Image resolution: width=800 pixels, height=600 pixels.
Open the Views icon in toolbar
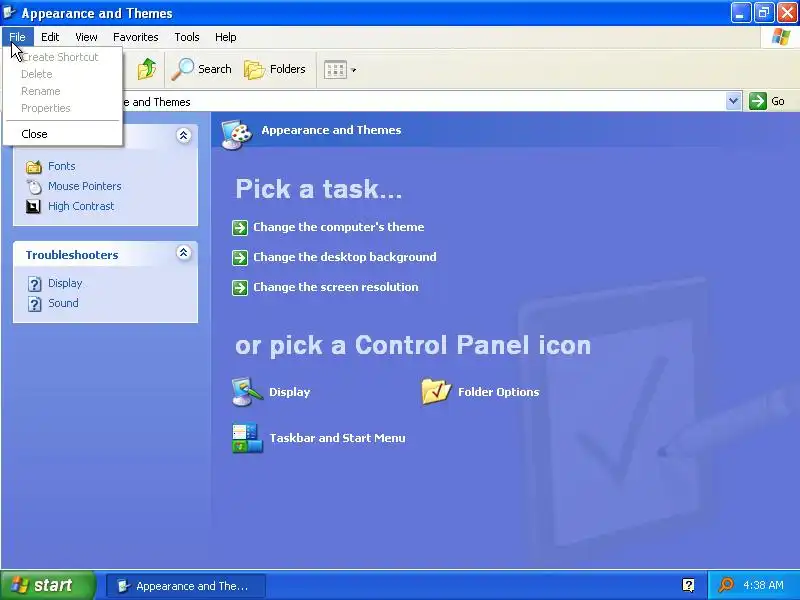(x=335, y=69)
